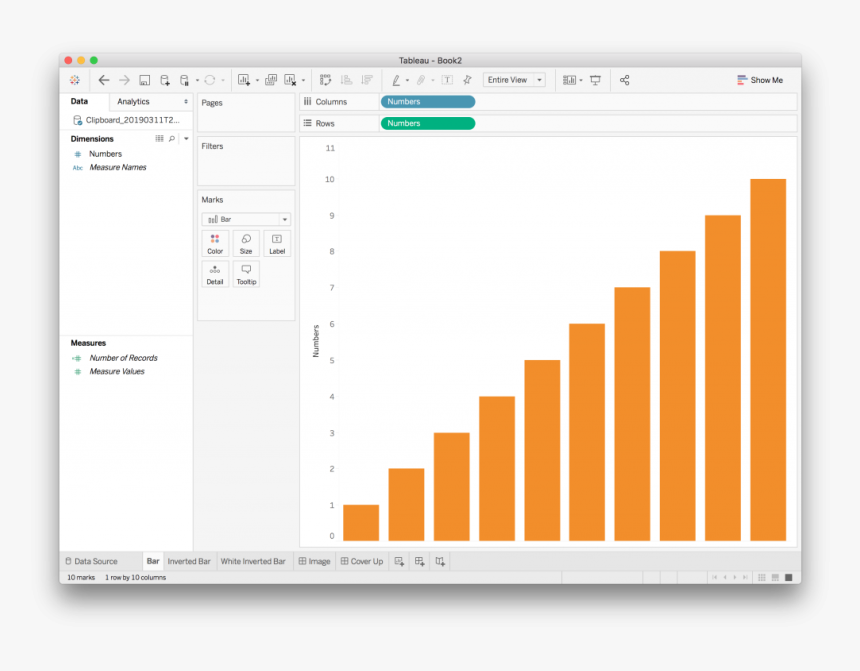Select the White Inverted Bar sheet tab
The image size is (860, 671).
253,561
